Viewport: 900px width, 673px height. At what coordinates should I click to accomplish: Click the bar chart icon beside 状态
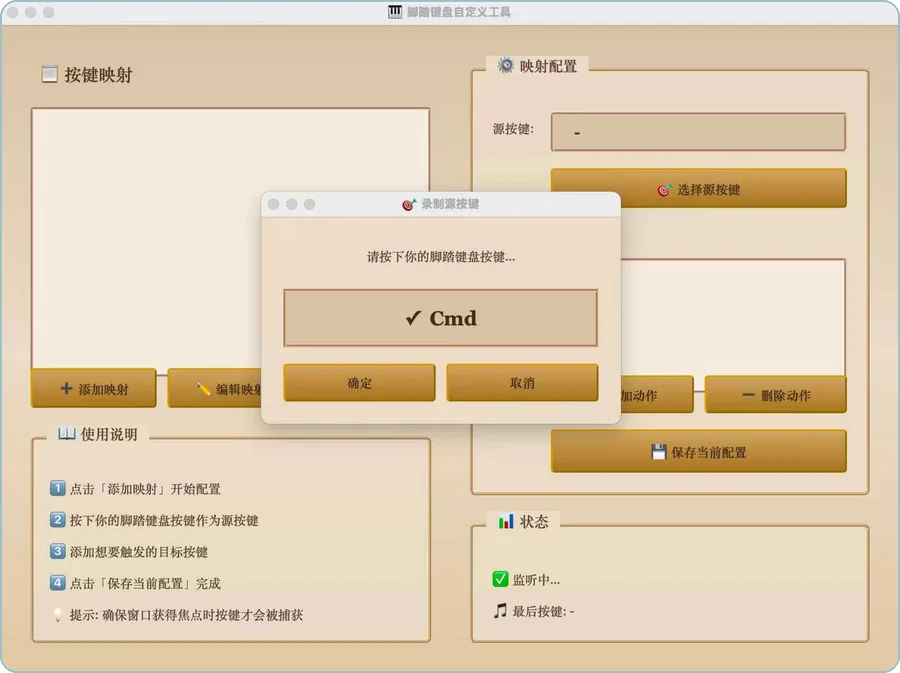point(506,521)
